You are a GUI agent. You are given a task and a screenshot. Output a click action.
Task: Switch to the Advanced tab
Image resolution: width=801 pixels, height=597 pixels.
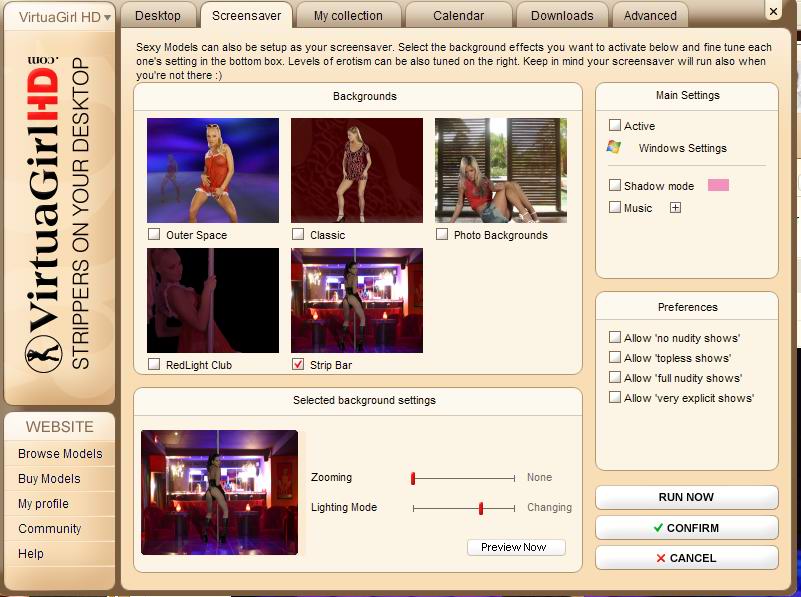(650, 16)
